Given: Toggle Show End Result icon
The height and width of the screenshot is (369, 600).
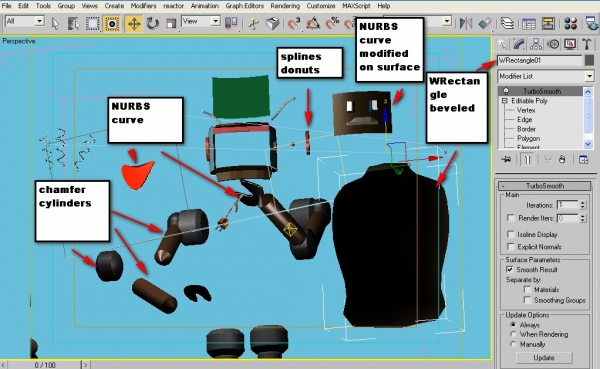Looking at the screenshot, I should coord(527,159).
